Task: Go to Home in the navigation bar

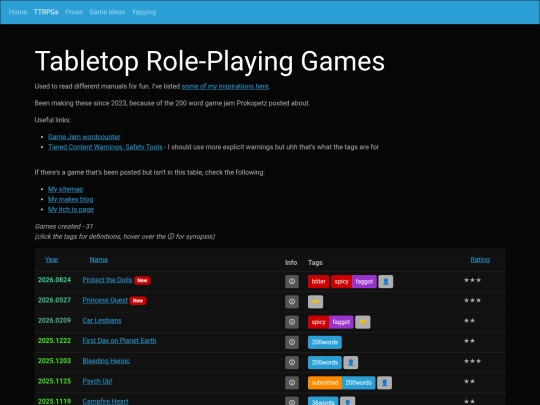Action: coord(18,12)
